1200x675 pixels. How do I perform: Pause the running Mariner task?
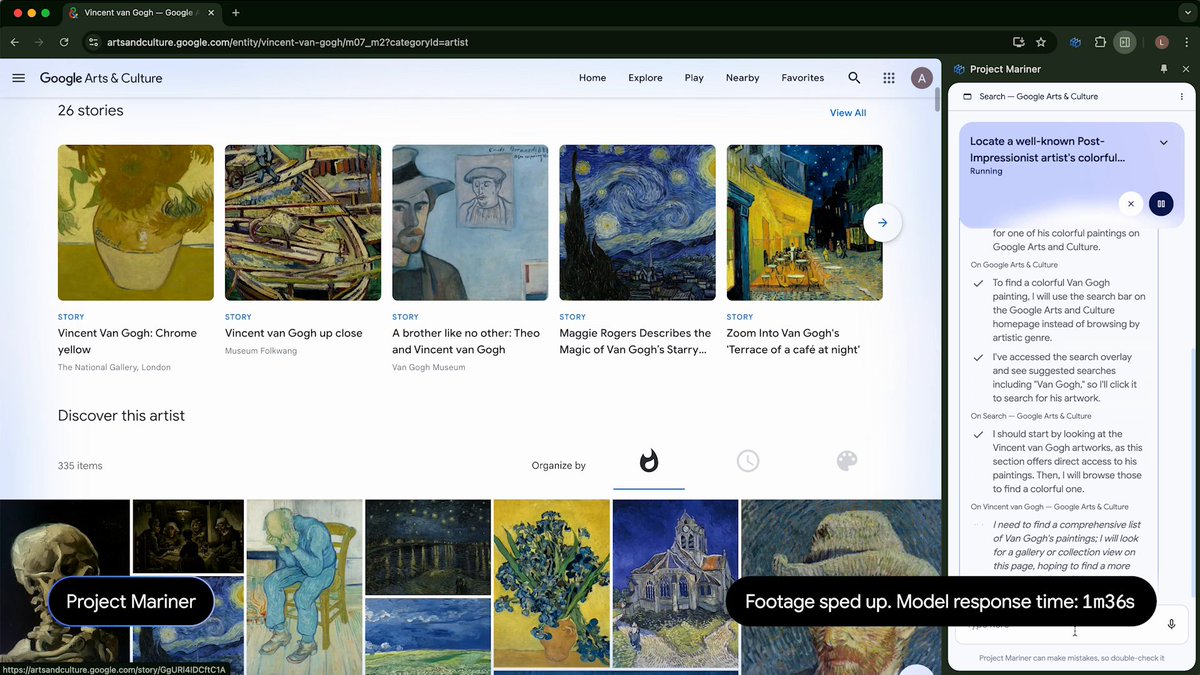[x=1161, y=204]
